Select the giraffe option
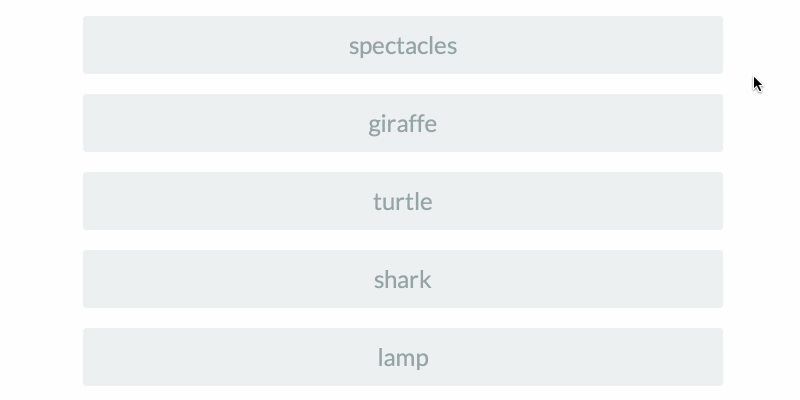 [x=403, y=123]
